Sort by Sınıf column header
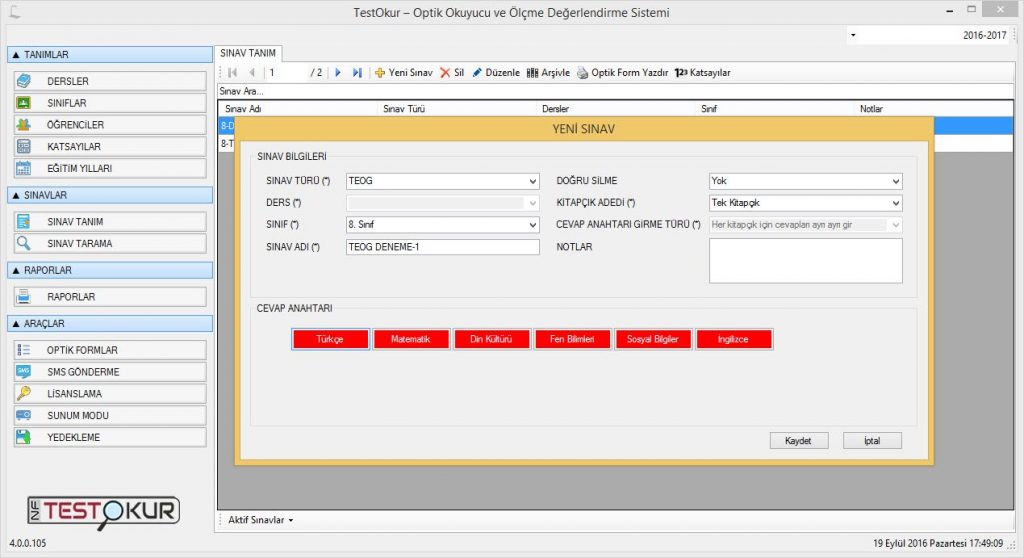The width and height of the screenshot is (1024, 558). 775,108
